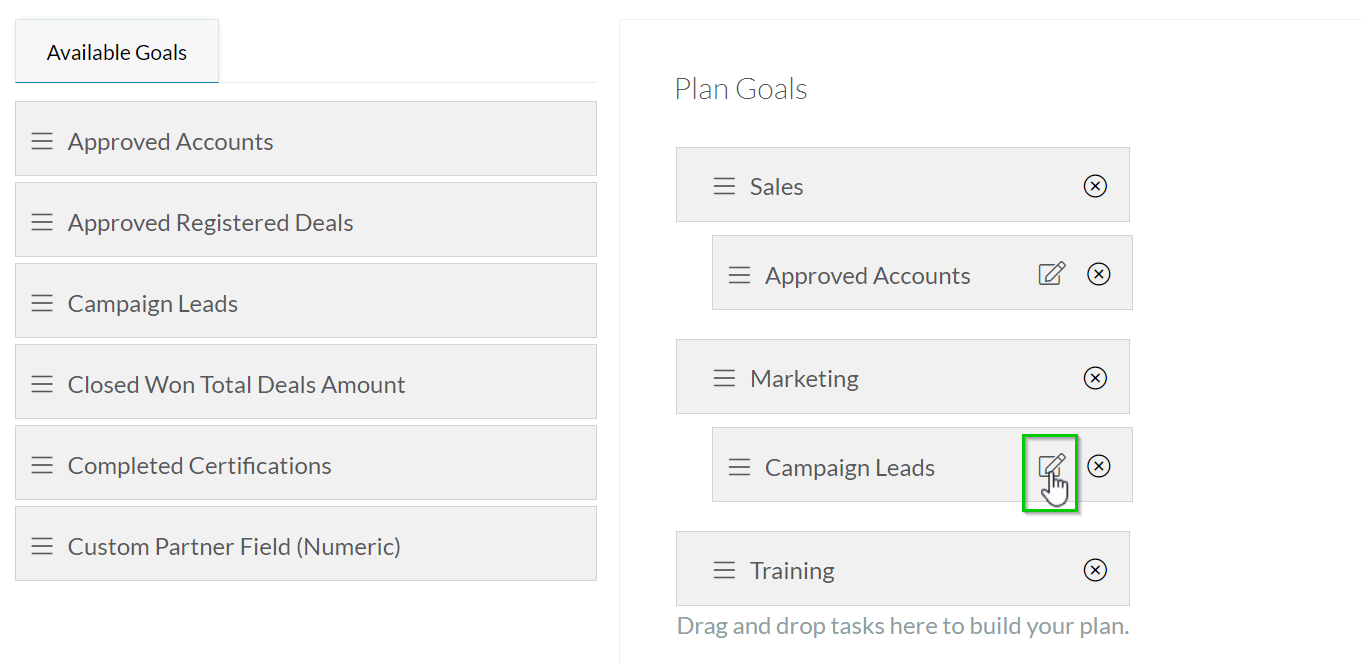The width and height of the screenshot is (1361, 664).
Task: Grab the drag handle of Campaign Leads
Action: 739,466
